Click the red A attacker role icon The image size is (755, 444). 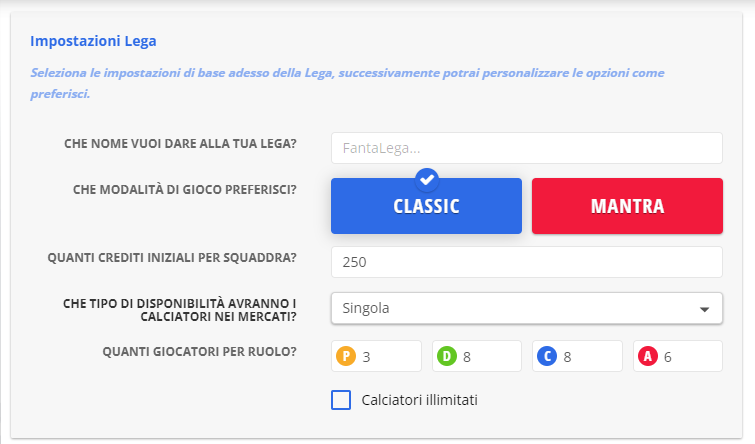pyautogui.click(x=649, y=356)
